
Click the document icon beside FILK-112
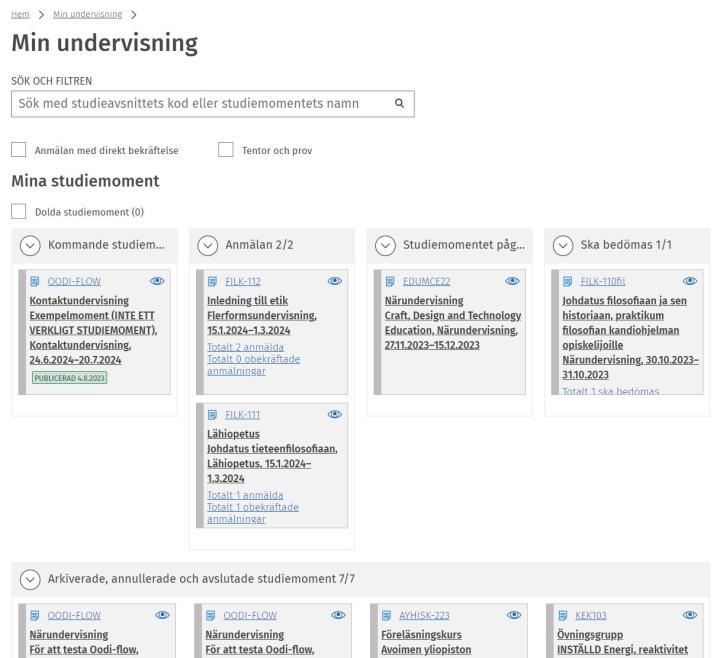(212, 282)
